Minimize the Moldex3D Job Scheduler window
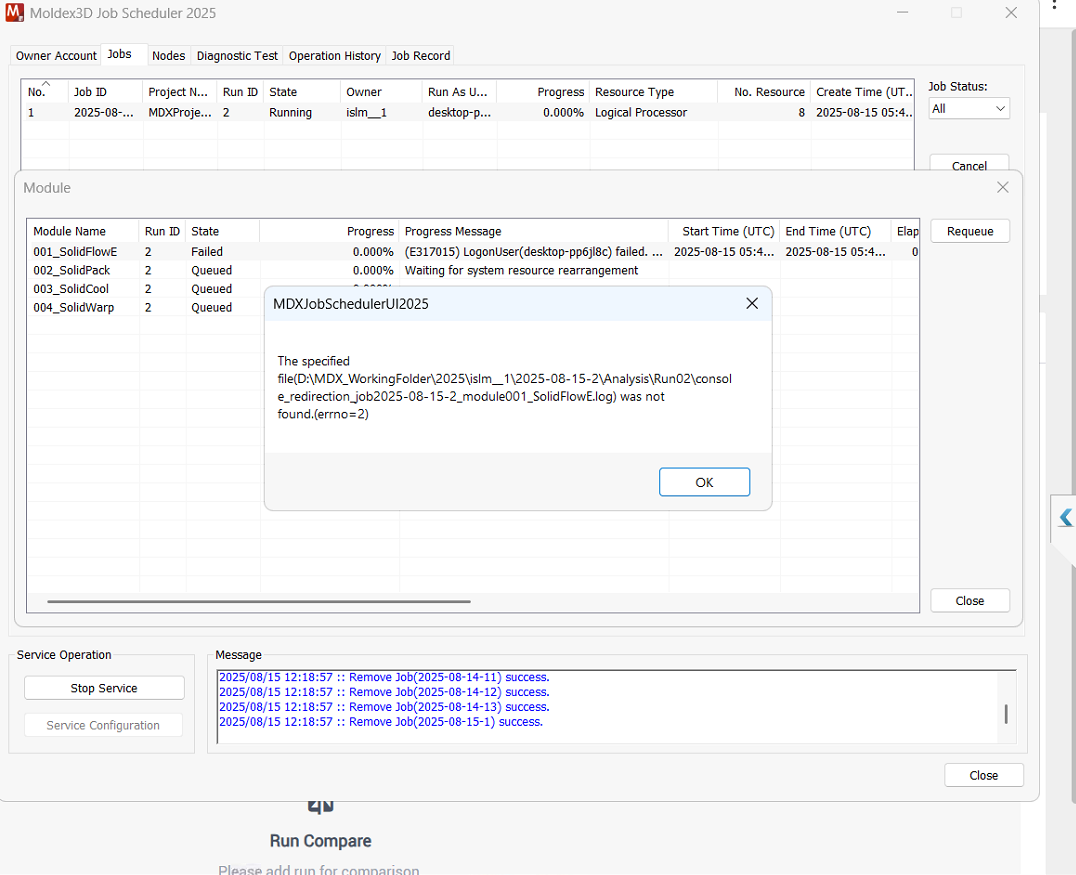Viewport: 1076px width, 875px height. coord(902,12)
